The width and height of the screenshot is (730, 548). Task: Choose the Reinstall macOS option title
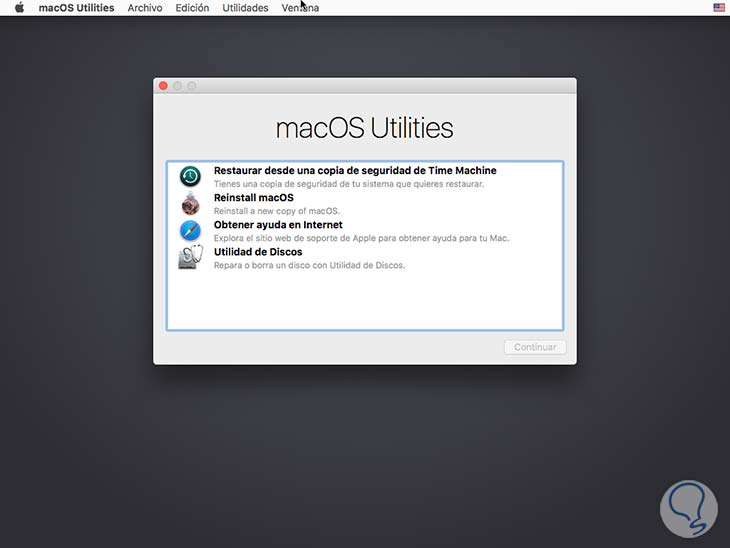[254, 197]
